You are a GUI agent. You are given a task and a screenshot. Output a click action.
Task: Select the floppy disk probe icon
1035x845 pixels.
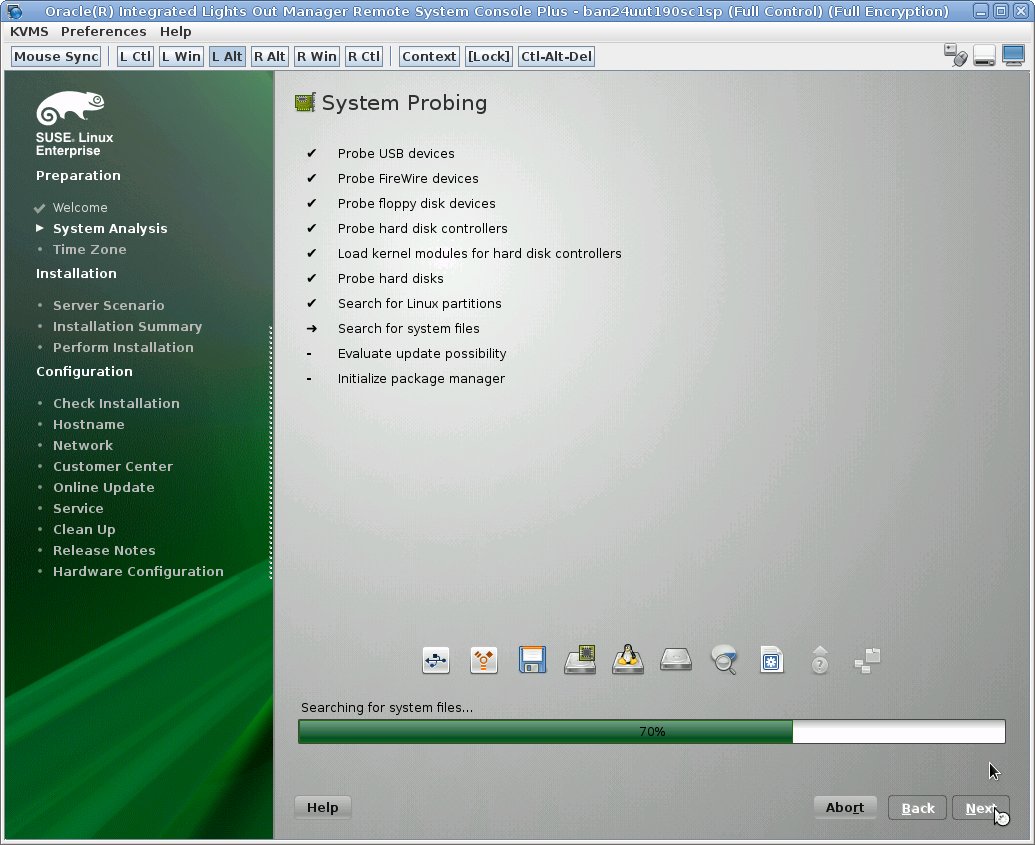click(532, 660)
